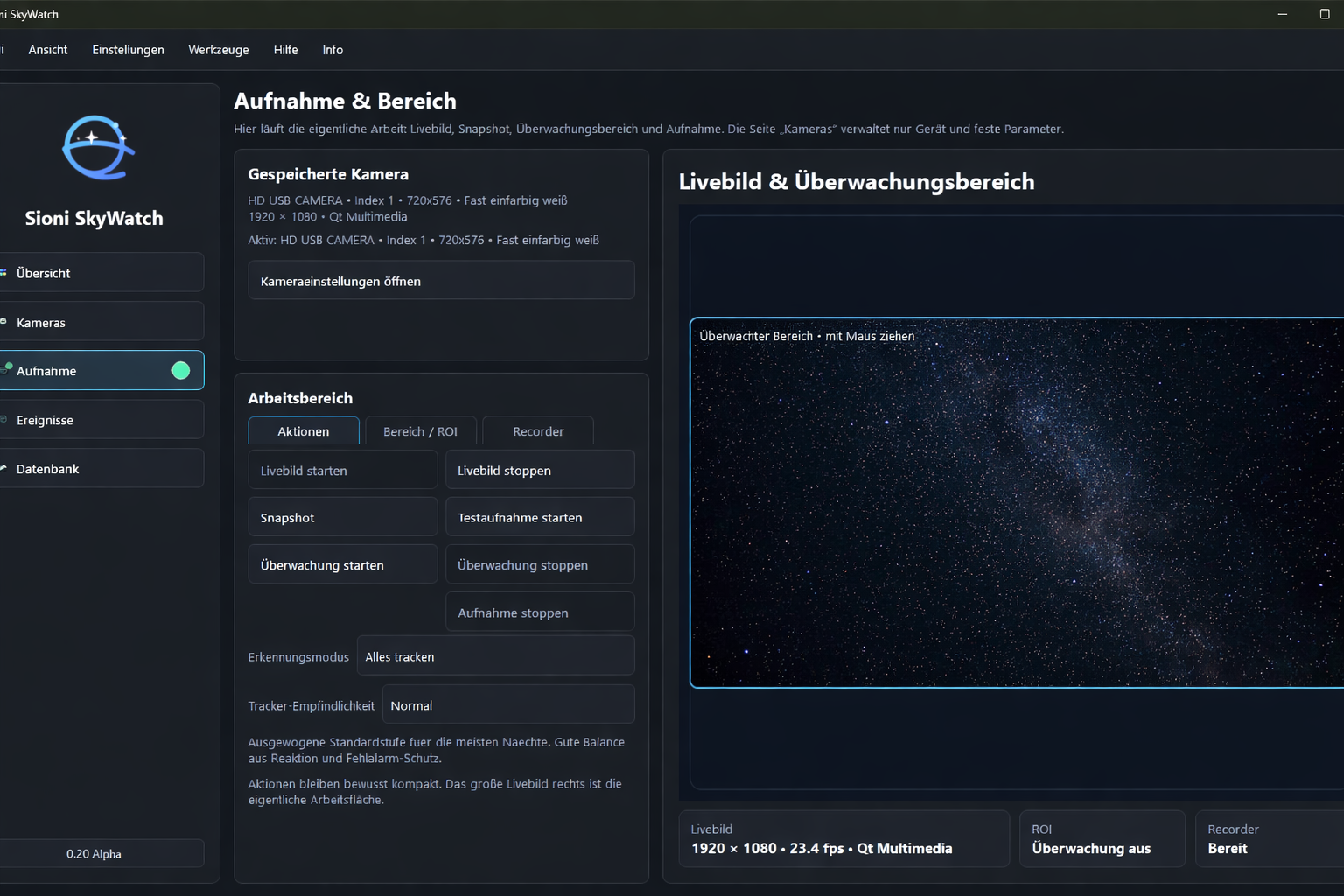Expand the Tracker-Empfindlichkeit dropdown
The height and width of the screenshot is (896, 1344).
click(508, 705)
